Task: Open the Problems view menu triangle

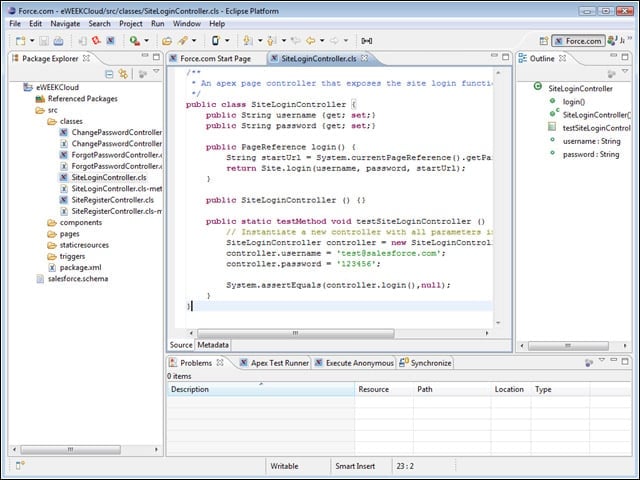Action: pos(602,360)
